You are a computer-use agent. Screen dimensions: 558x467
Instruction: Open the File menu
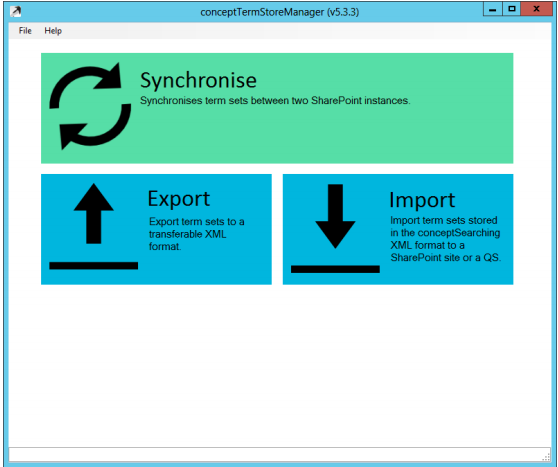click(25, 31)
